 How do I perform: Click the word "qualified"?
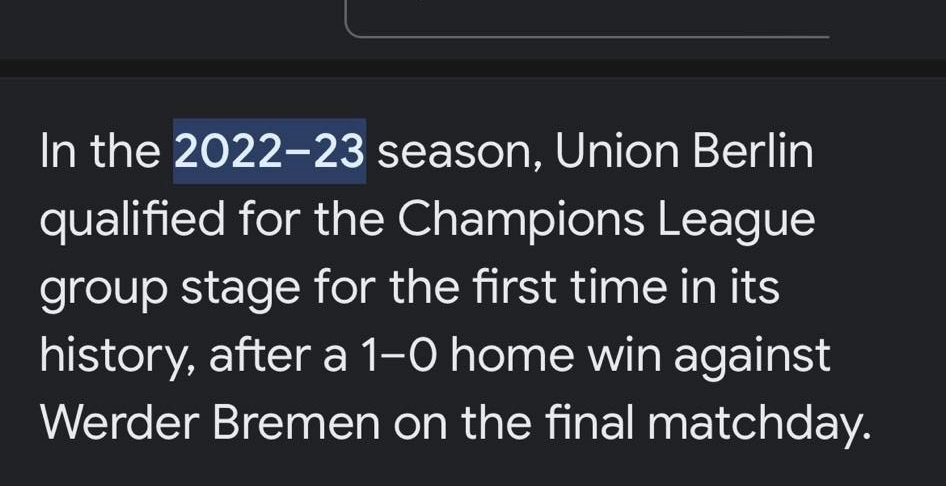click(x=132, y=221)
